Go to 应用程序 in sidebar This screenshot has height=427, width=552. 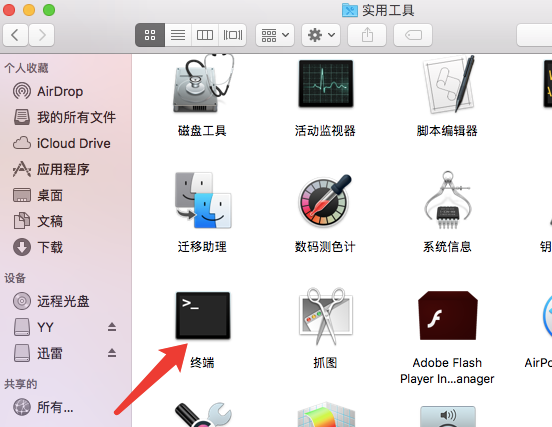pyautogui.click(x=51, y=169)
